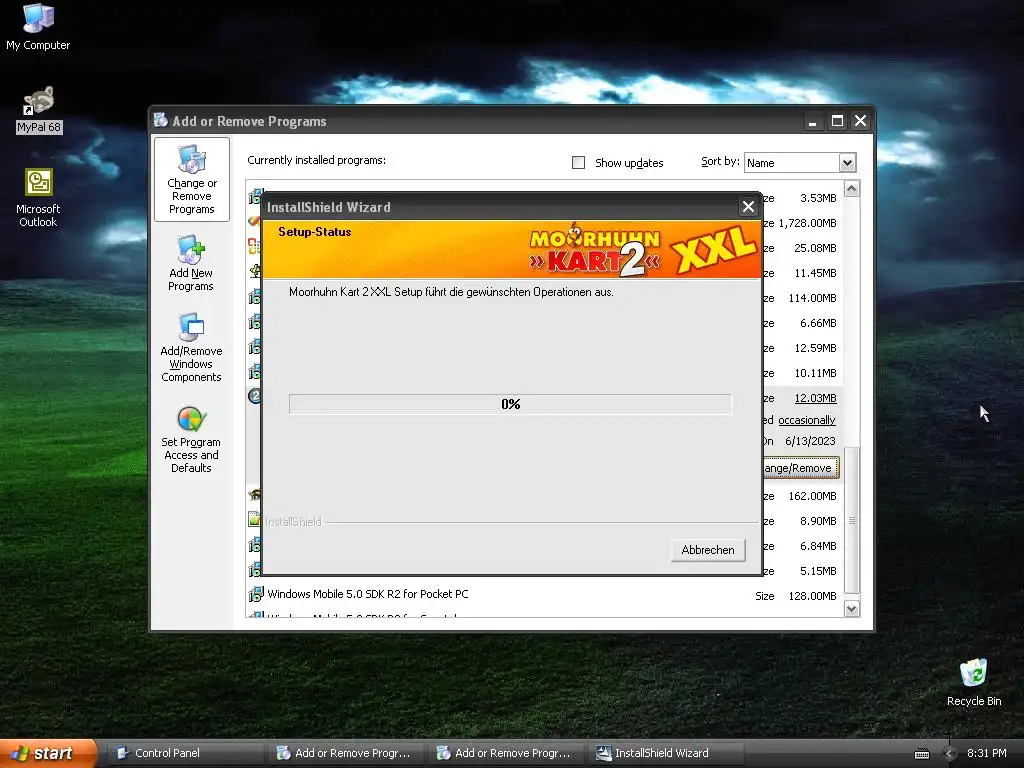Open the Sort by Name dropdown
The width and height of the screenshot is (1024, 768).
847,163
